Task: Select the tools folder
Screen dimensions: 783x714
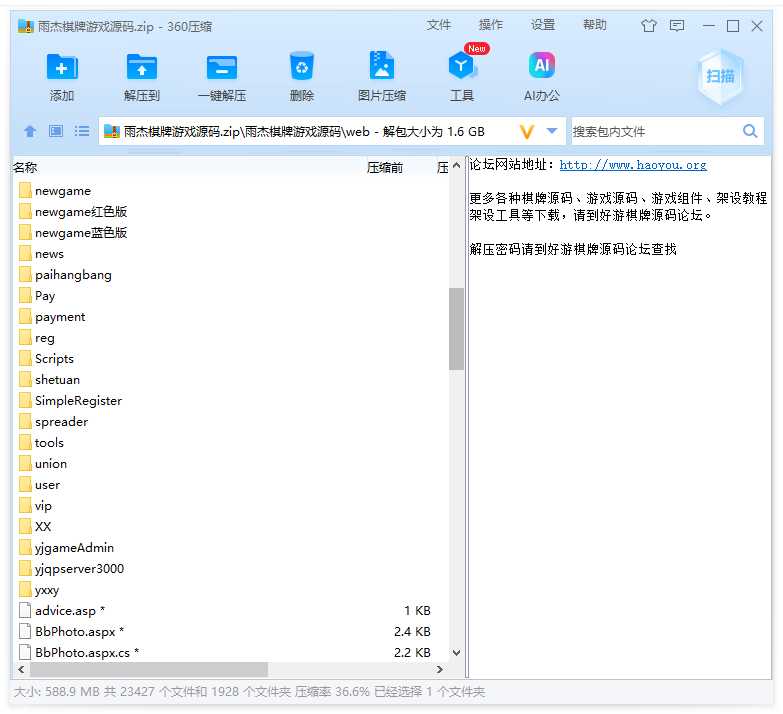Action: [41, 442]
